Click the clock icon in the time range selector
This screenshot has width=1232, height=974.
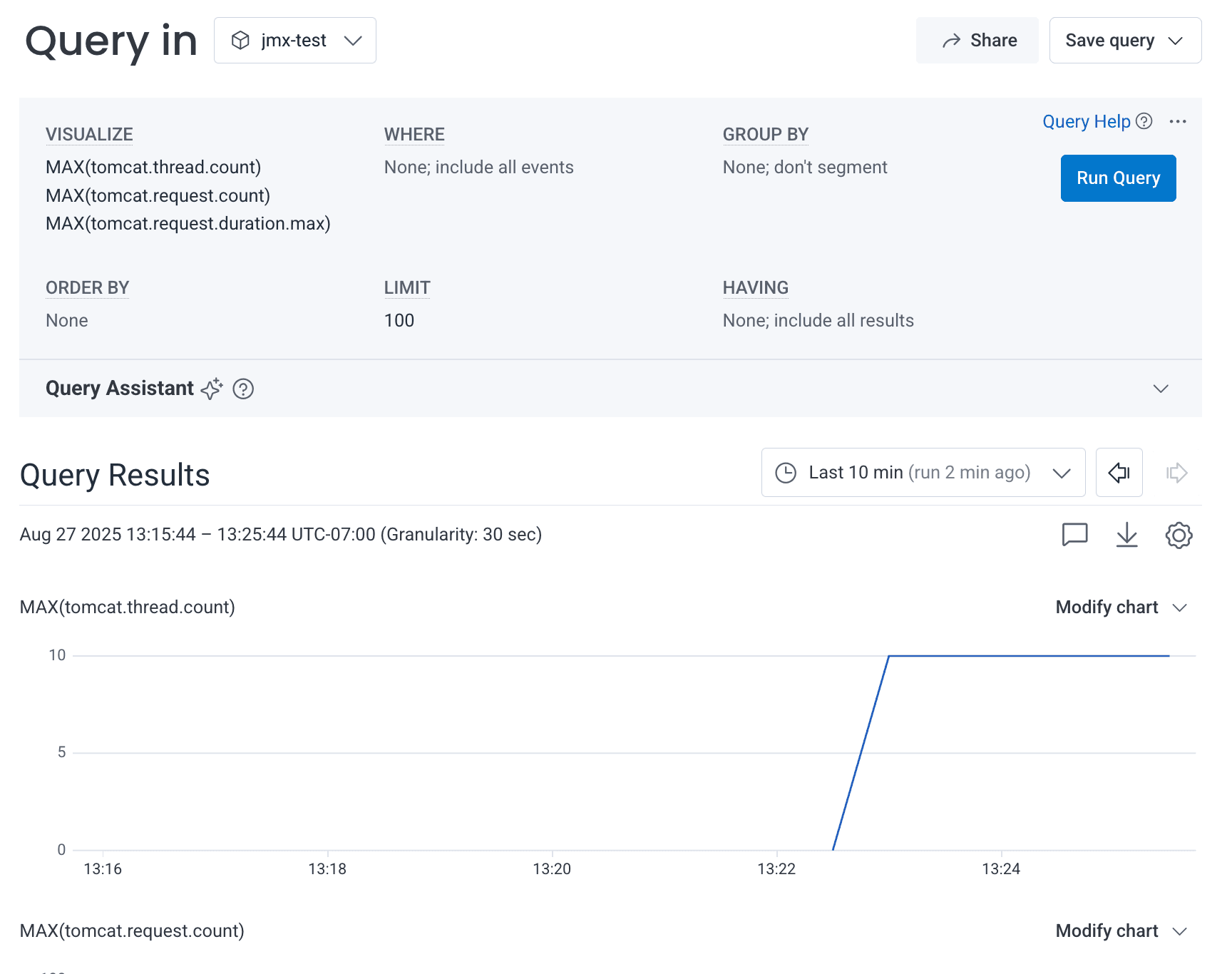(786, 472)
